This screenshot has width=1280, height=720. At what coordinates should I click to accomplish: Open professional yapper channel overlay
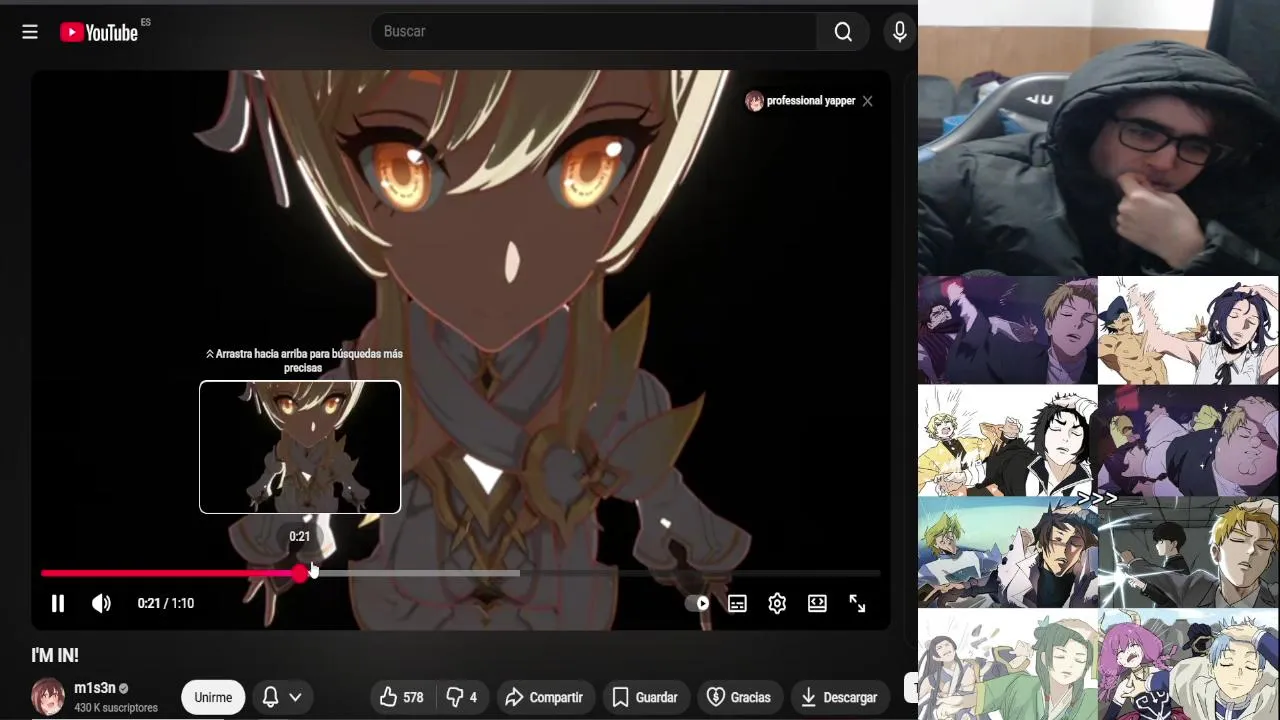pos(801,101)
